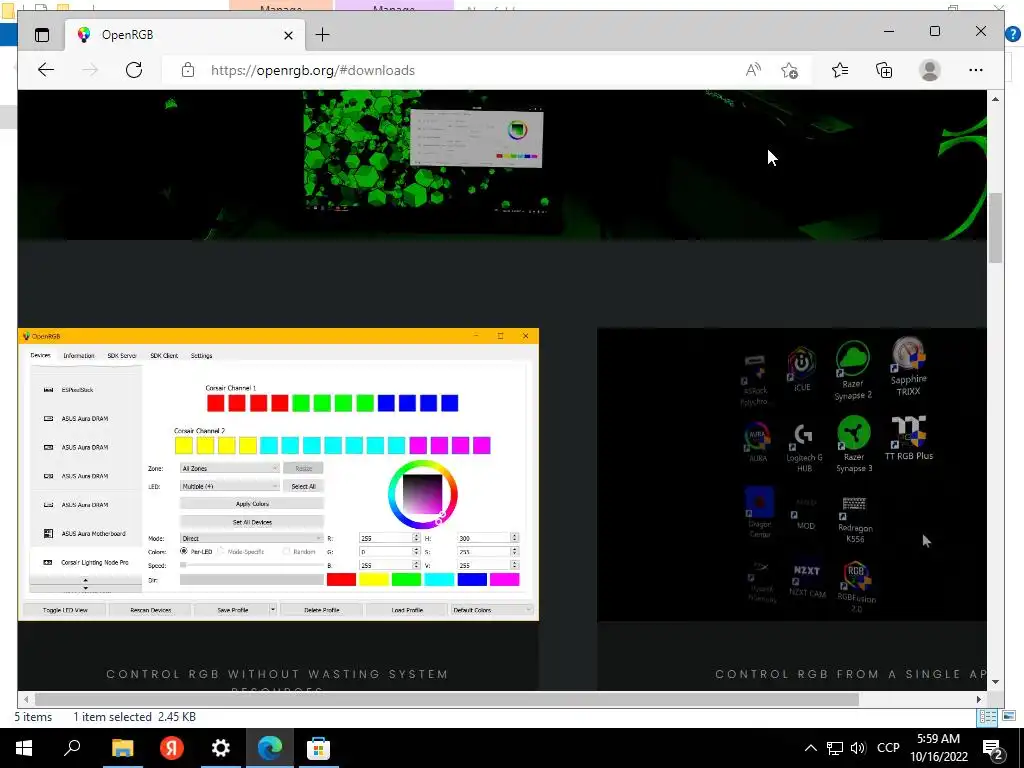Pick the red preset color swatch
Viewport: 1024px width, 768px height.
click(341, 579)
